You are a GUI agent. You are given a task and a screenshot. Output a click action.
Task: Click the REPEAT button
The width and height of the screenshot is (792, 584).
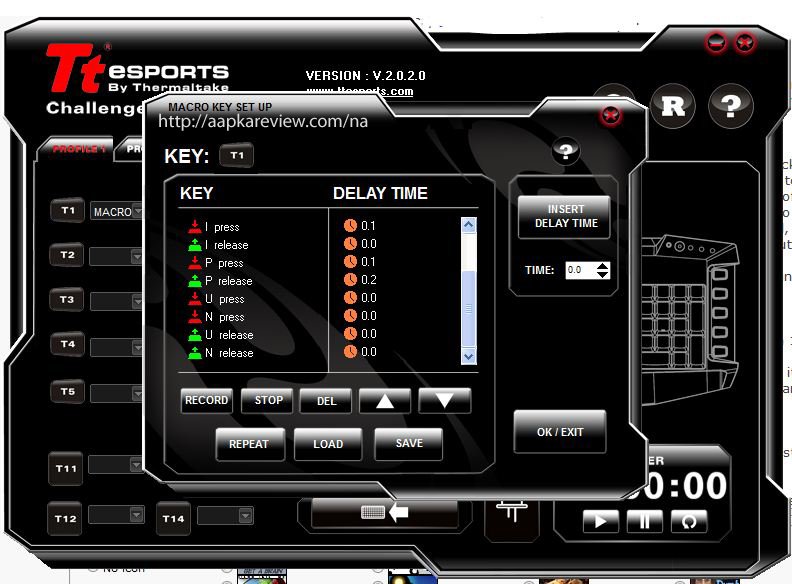tap(250, 444)
